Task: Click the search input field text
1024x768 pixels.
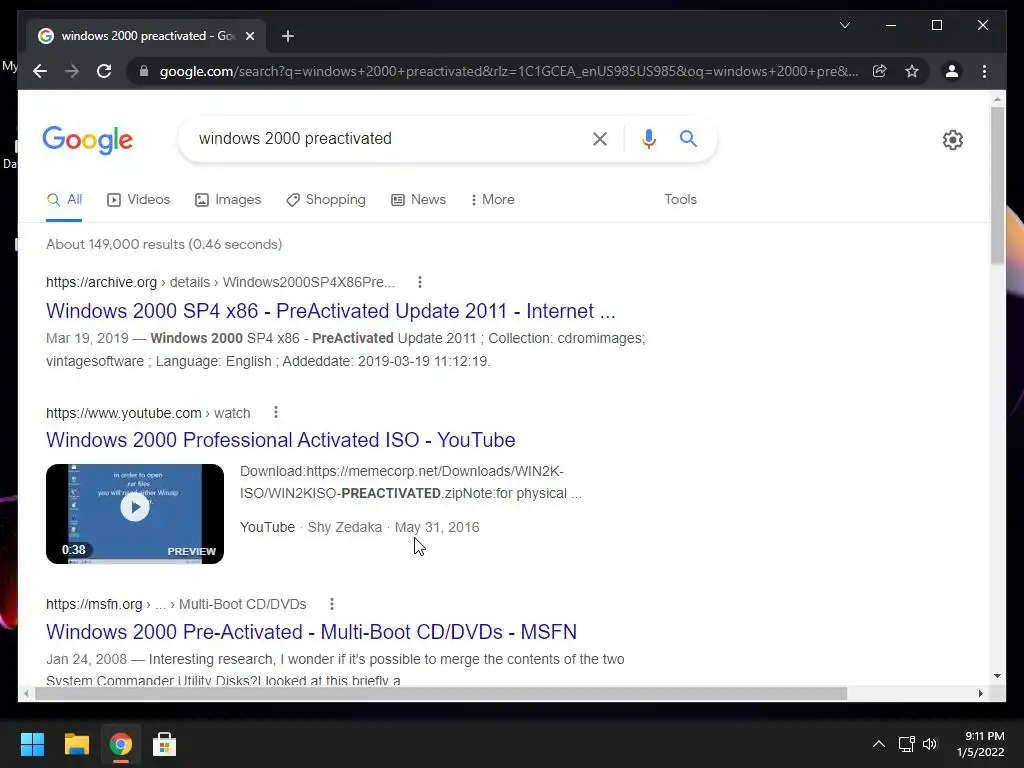Action: [295, 138]
